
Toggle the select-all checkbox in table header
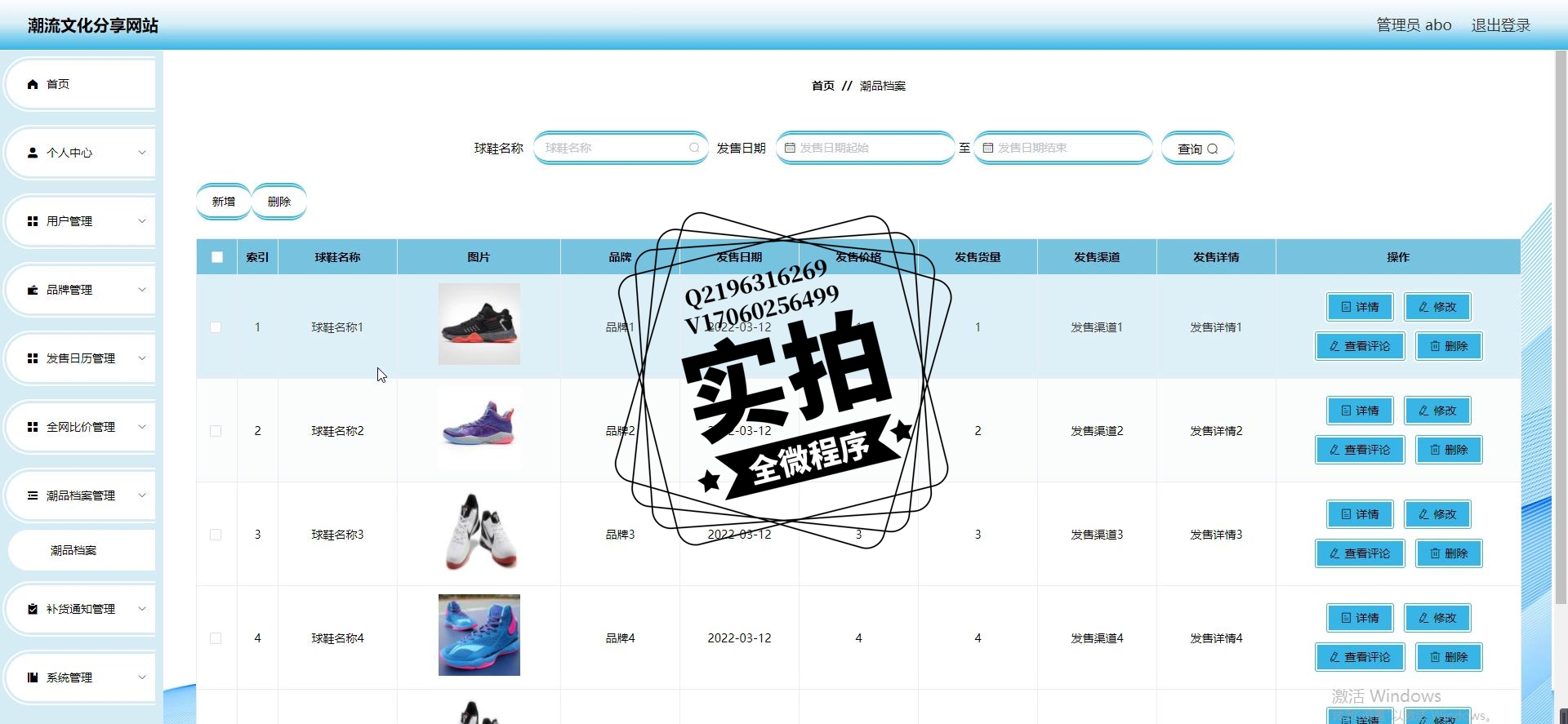click(x=217, y=257)
